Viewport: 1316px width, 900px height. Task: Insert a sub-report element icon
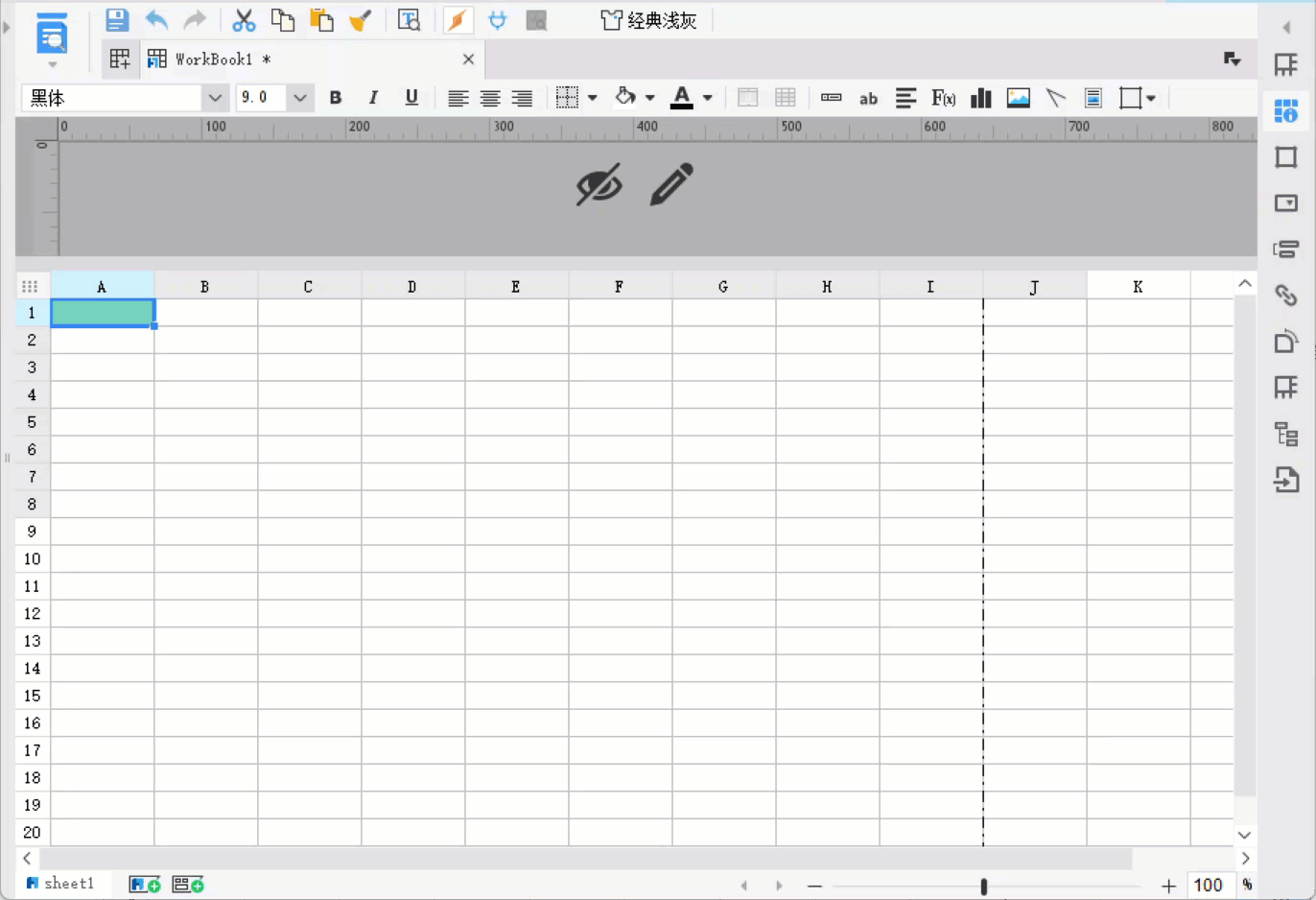pyautogui.click(x=1093, y=98)
